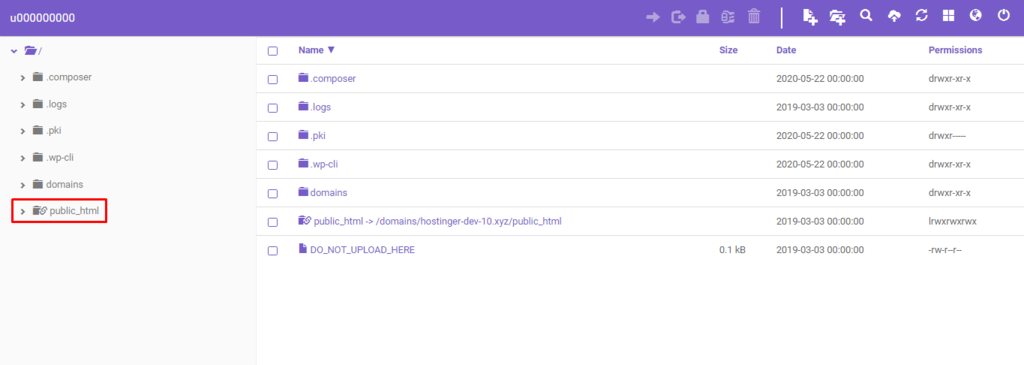The image size is (1024, 365).
Task: Open the .composer folder link in list
Action: (333, 78)
